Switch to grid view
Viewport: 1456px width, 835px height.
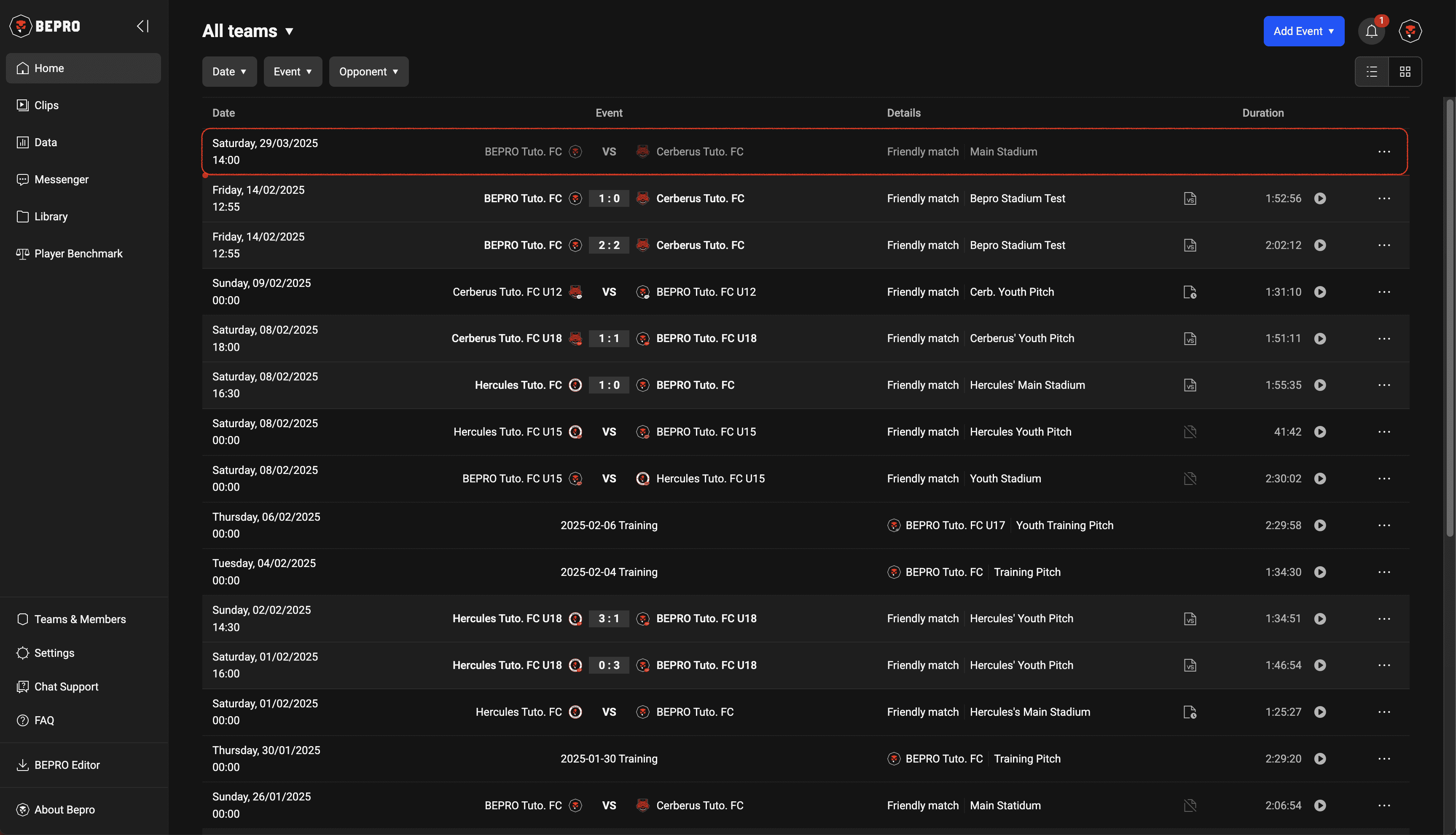pos(1405,72)
